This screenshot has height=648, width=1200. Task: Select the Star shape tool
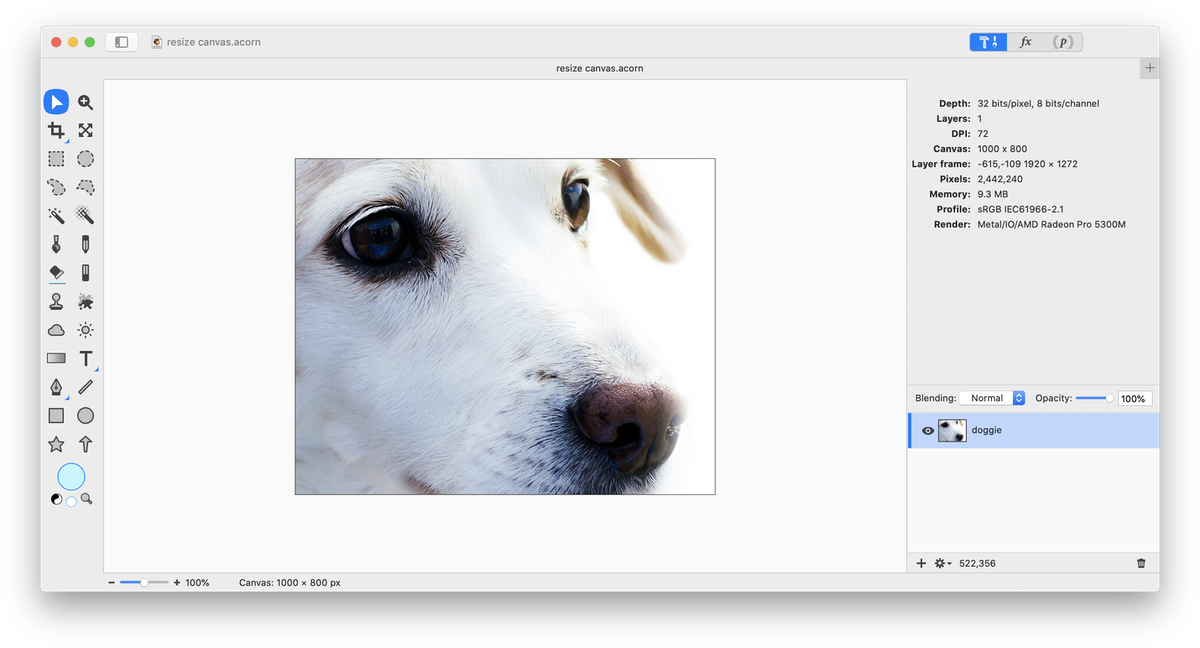pyautogui.click(x=56, y=444)
